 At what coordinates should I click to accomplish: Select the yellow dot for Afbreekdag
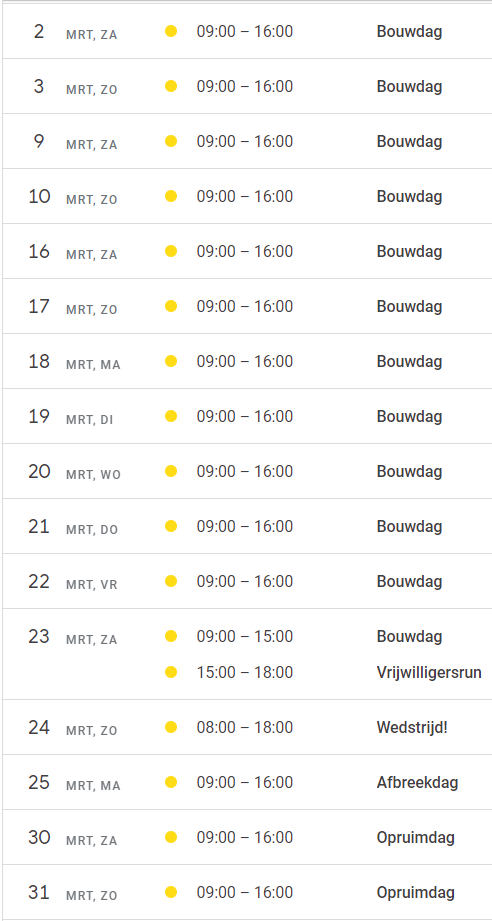pos(171,782)
